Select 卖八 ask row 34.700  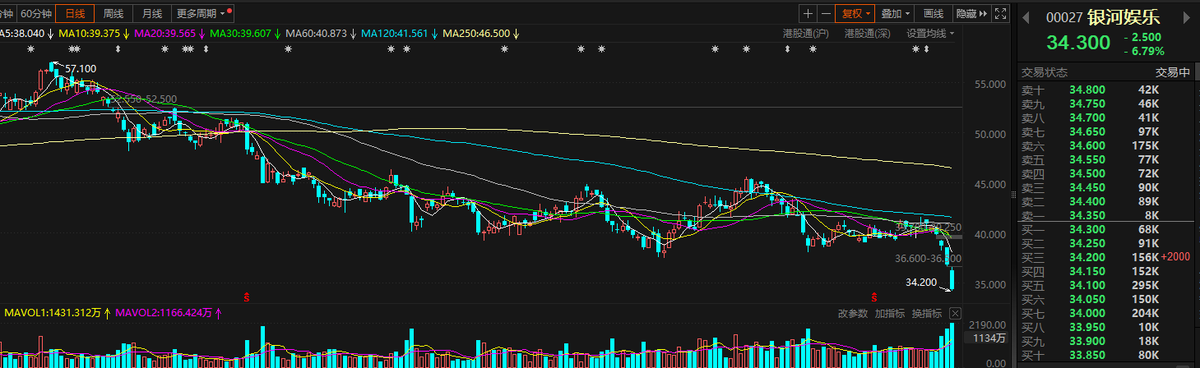(1105, 118)
